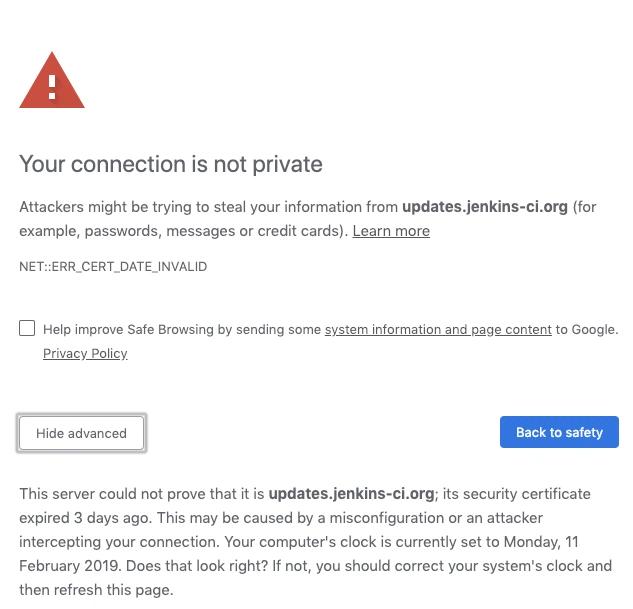The image size is (633, 609).
Task: Open system information and page content link
Action: pyautogui.click(x=438, y=329)
